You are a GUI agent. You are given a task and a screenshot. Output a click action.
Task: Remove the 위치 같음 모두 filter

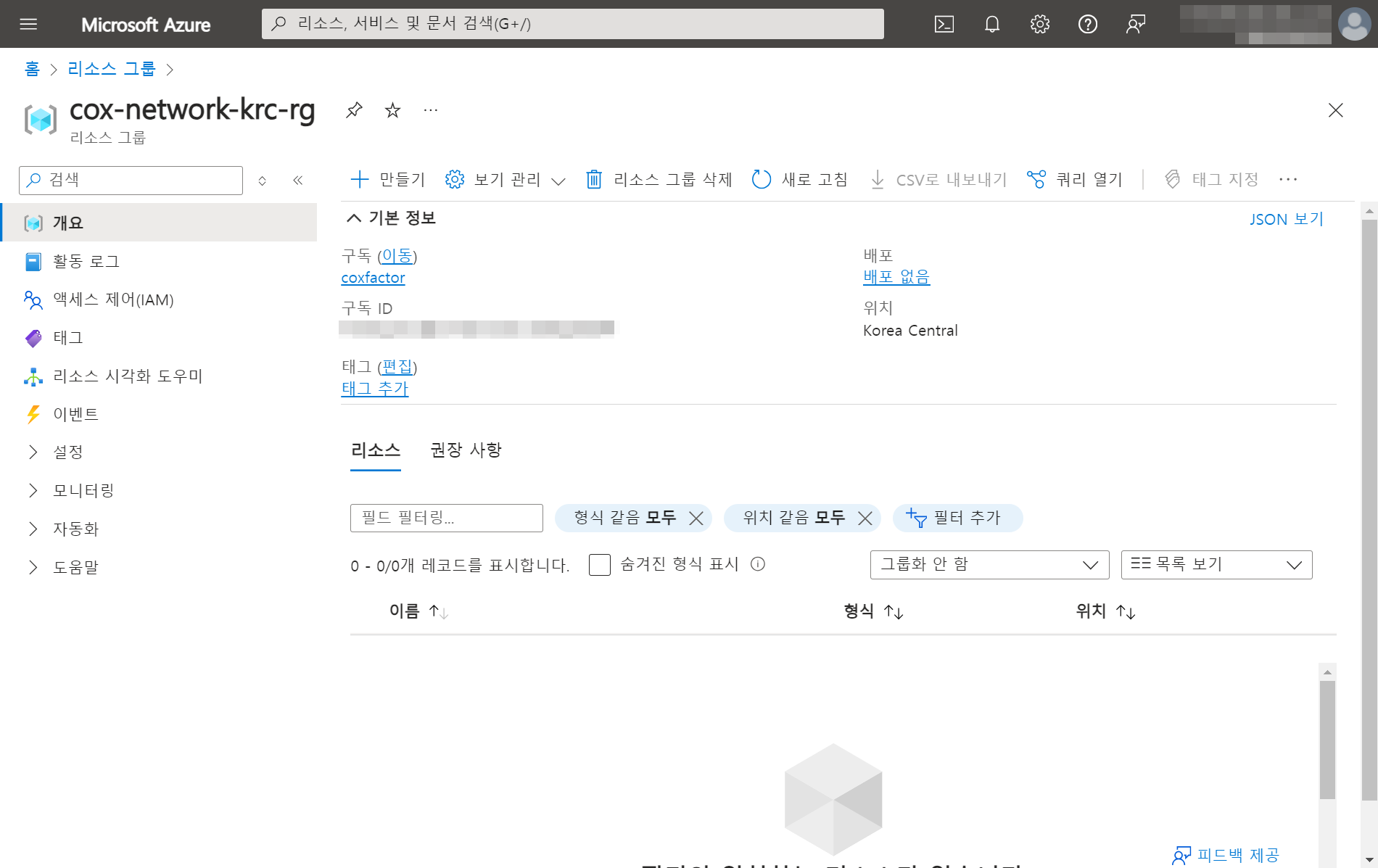point(865,518)
